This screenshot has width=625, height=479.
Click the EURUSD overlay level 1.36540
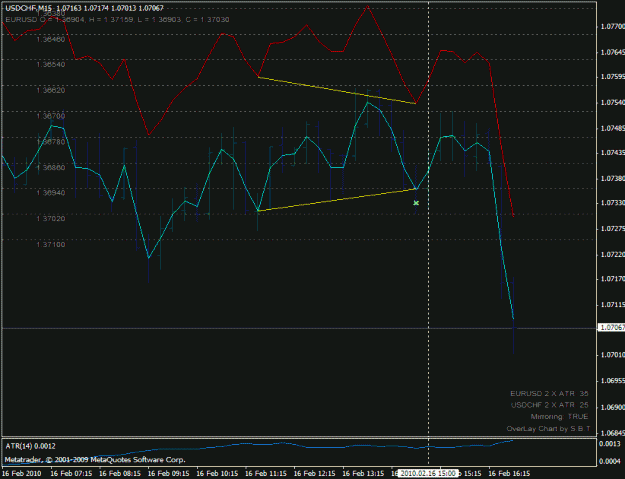click(51, 65)
